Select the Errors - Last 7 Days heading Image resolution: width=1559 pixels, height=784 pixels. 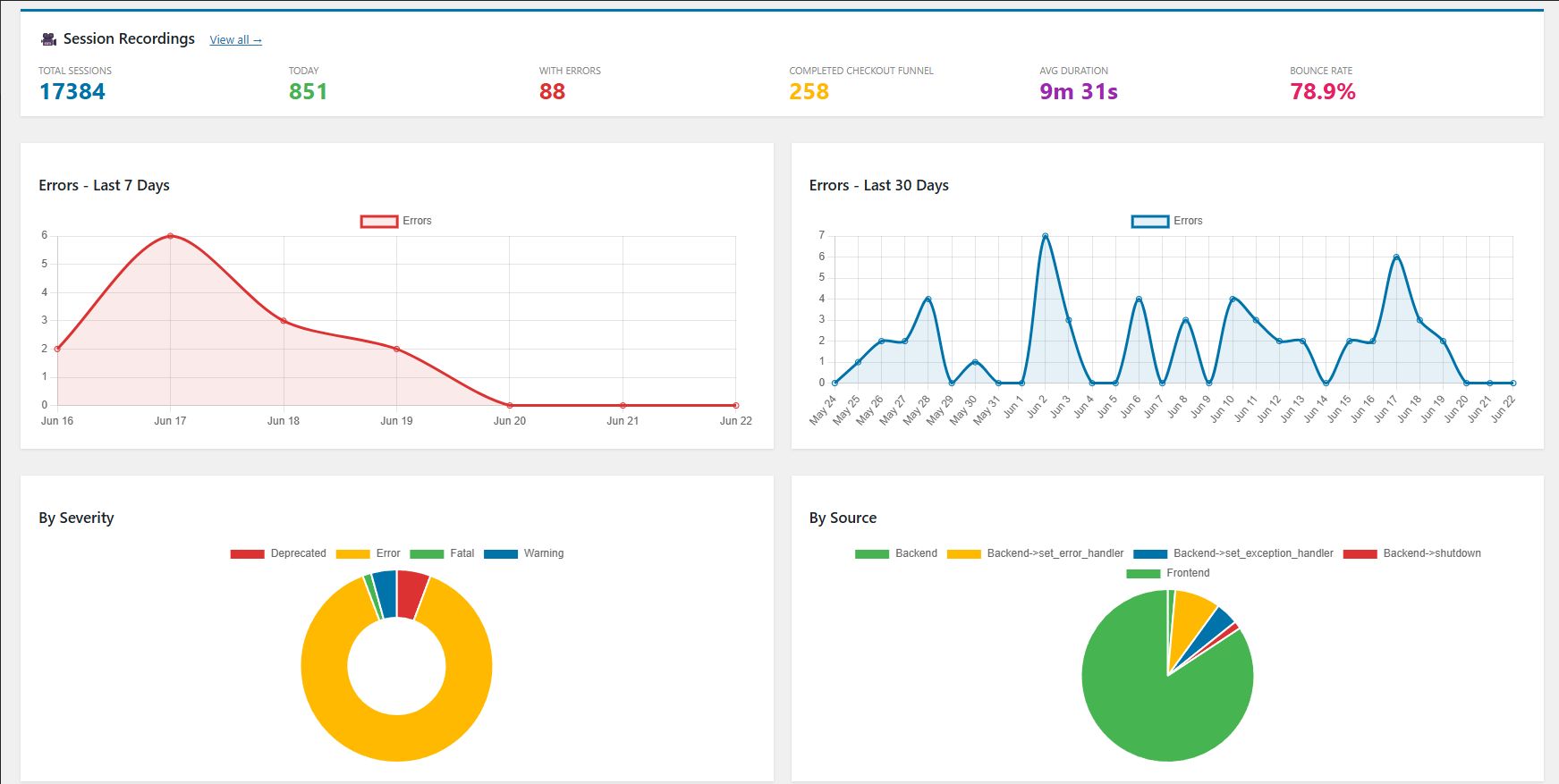(104, 185)
